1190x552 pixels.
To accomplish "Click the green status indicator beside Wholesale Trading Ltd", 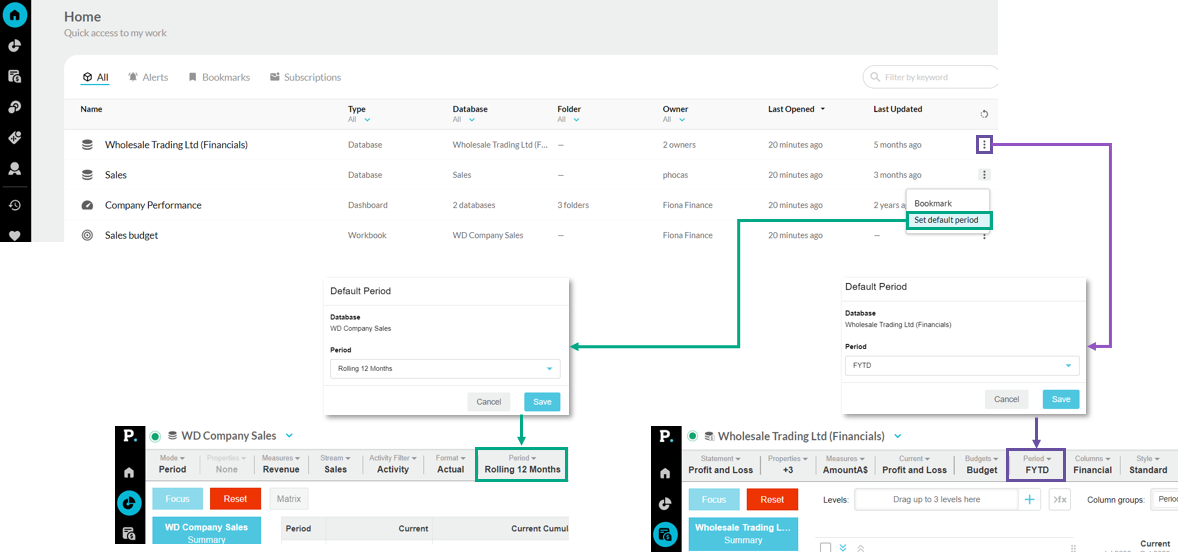I will tap(691, 436).
